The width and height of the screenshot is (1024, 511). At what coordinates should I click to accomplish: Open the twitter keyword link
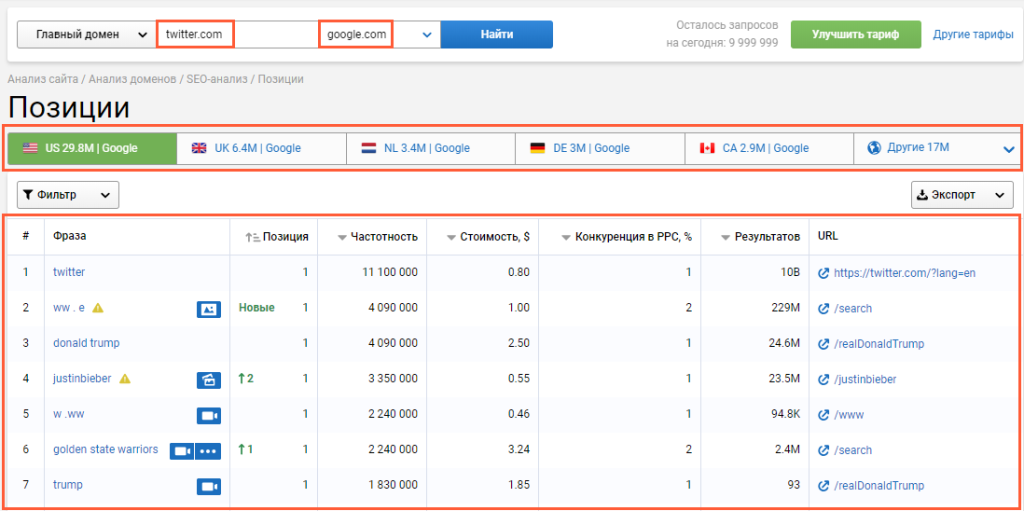69,272
